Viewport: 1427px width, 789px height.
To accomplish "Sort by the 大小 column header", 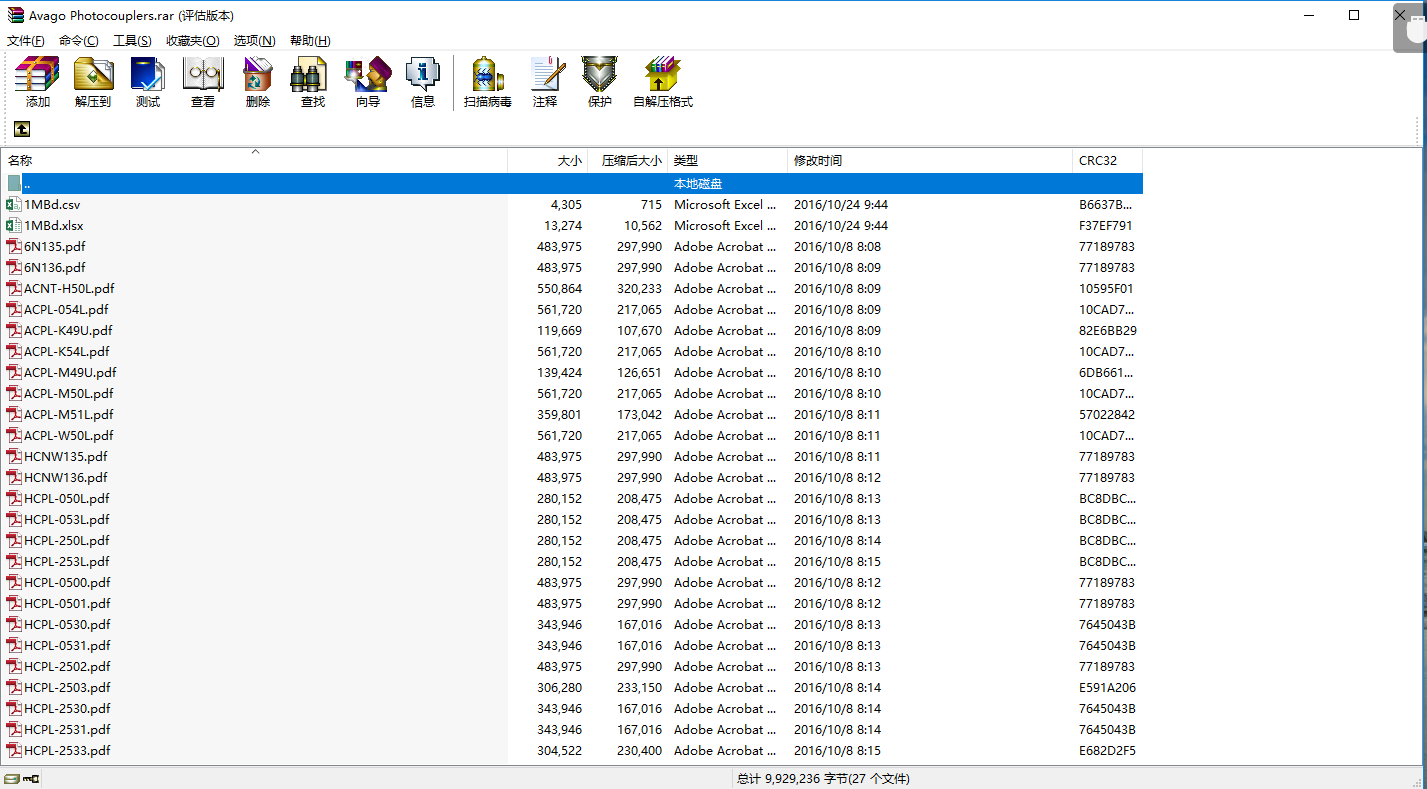I will (547, 160).
